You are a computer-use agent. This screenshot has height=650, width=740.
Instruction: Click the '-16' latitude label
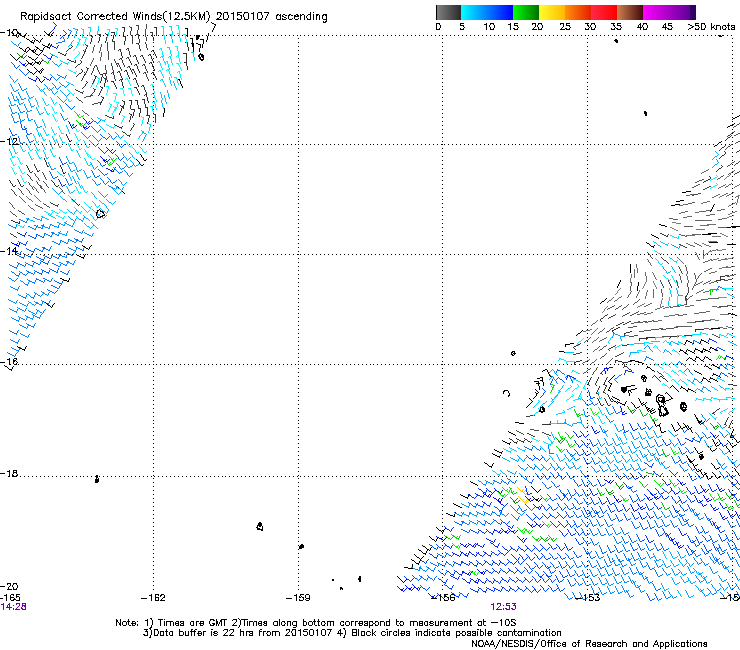[9, 362]
